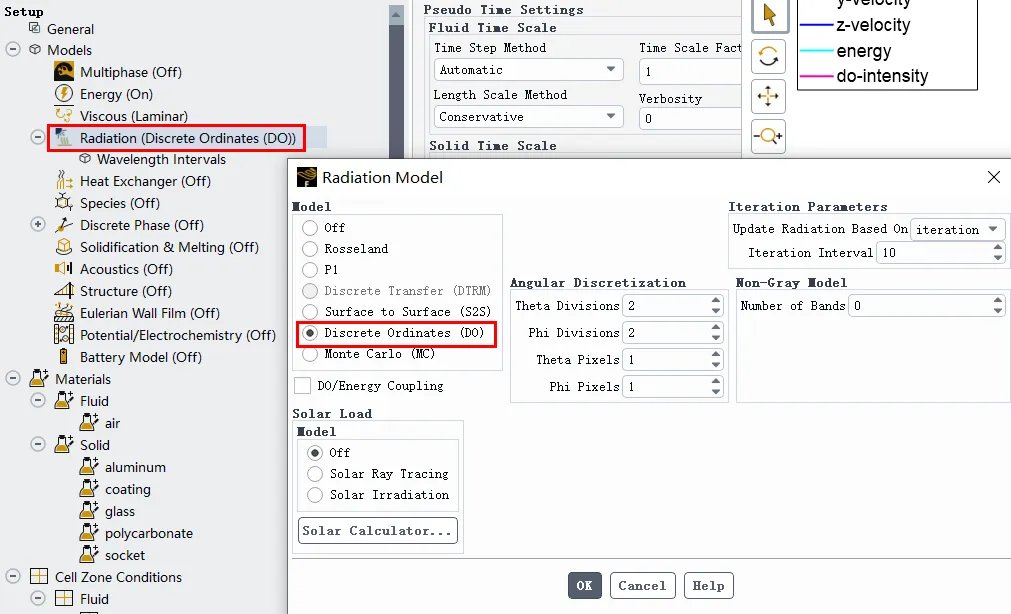Collapse the Materials tree node
The width and height of the screenshot is (1011, 614).
point(14,379)
